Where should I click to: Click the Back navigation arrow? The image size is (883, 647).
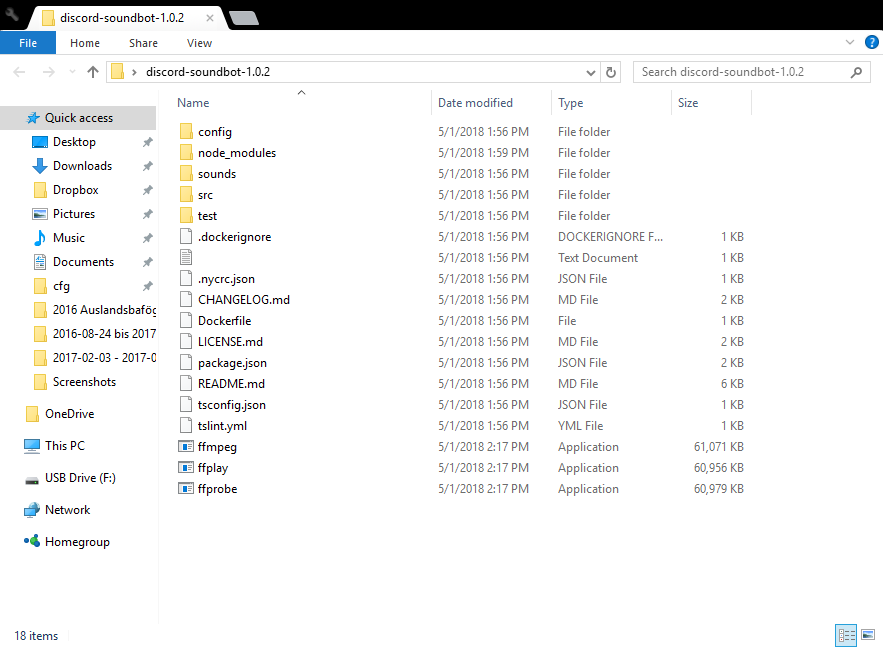coord(19,72)
